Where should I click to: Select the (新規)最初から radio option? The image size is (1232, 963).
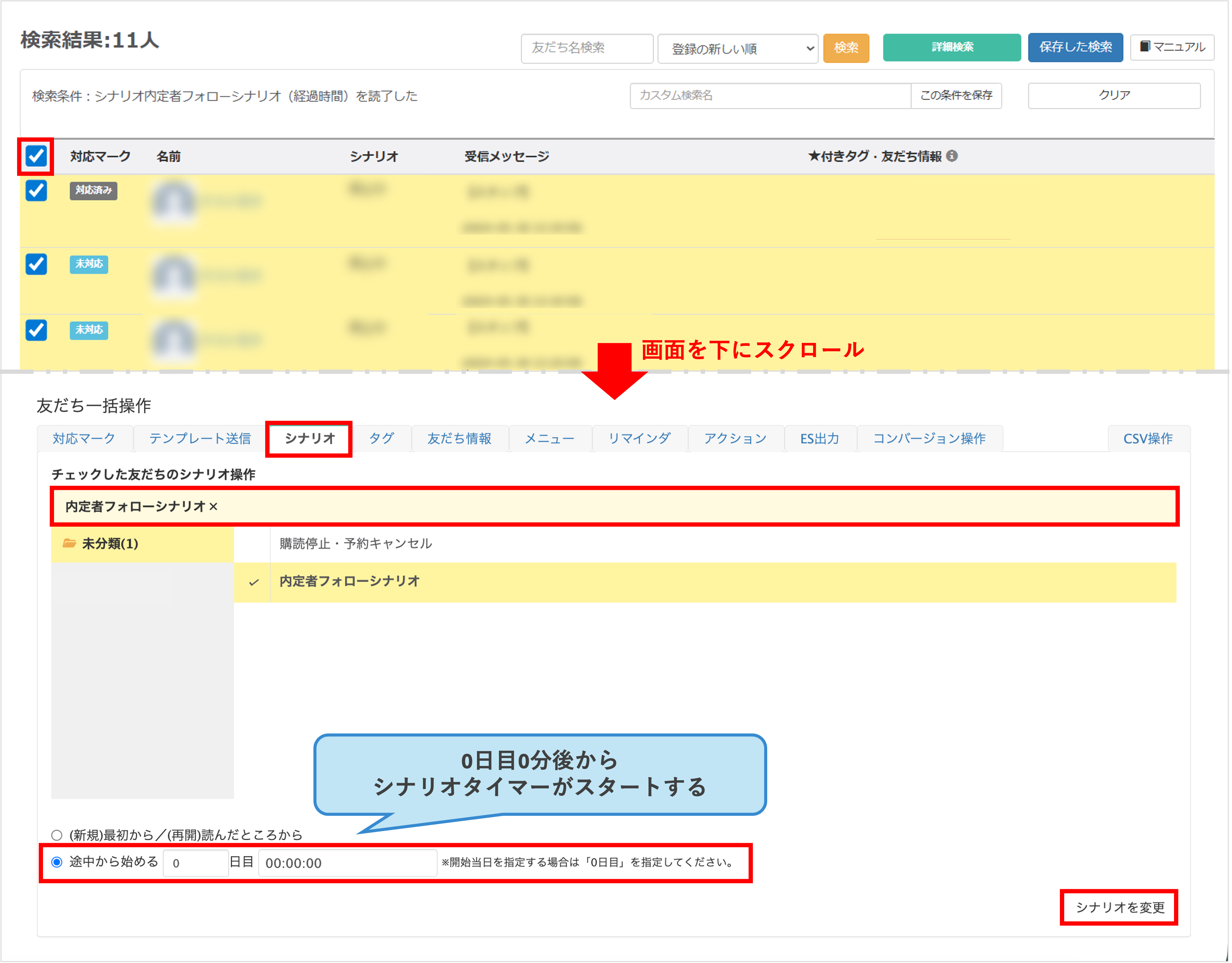[57, 835]
